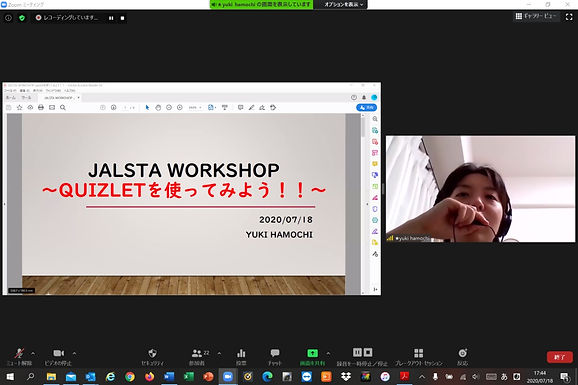
Task: Stop video with the camera button
Action: tap(58, 356)
